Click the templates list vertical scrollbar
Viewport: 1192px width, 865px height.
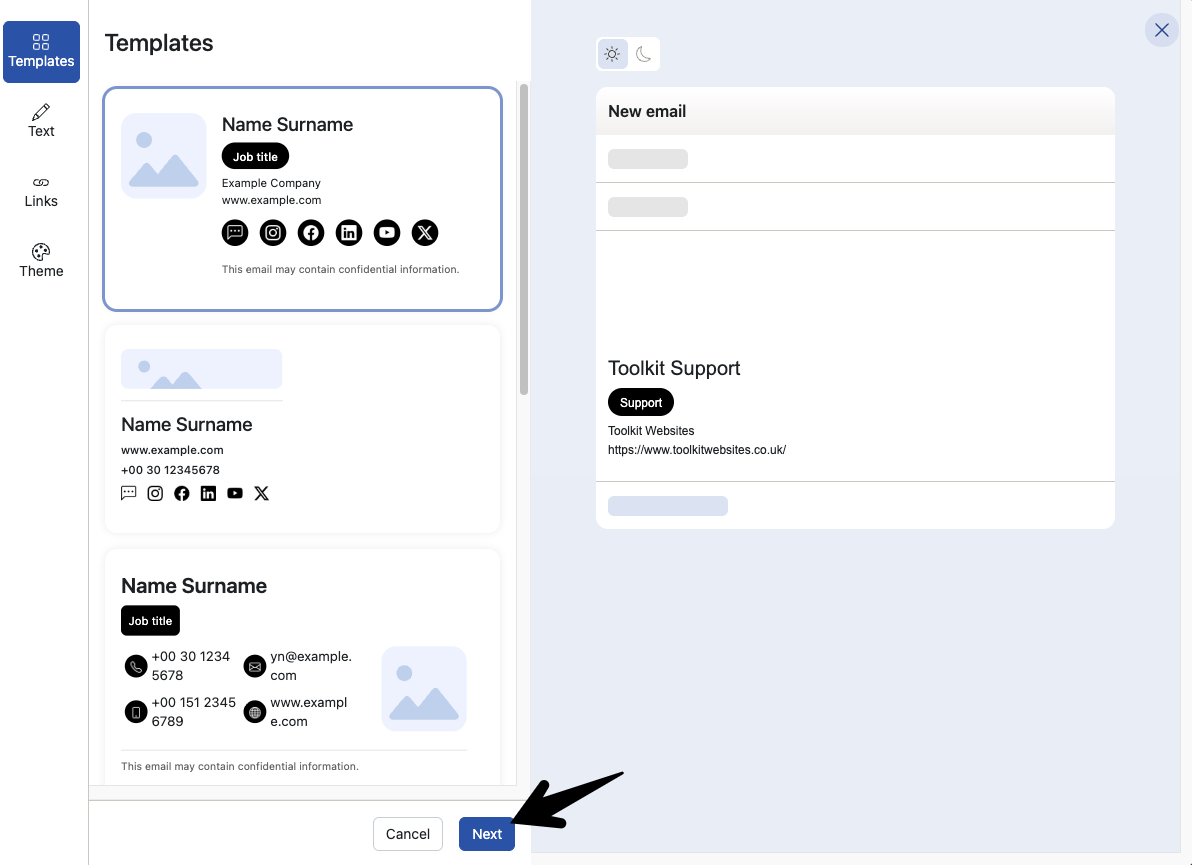[x=524, y=240]
